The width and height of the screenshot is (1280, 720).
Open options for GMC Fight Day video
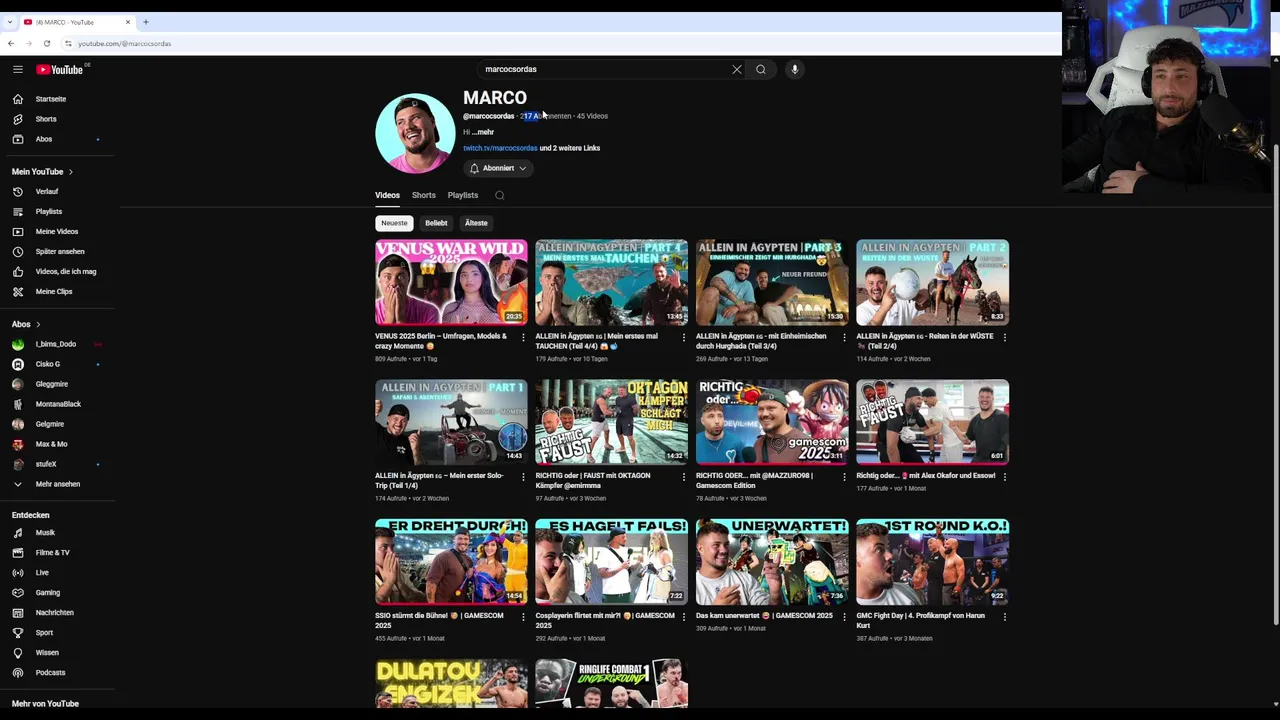(1004, 617)
